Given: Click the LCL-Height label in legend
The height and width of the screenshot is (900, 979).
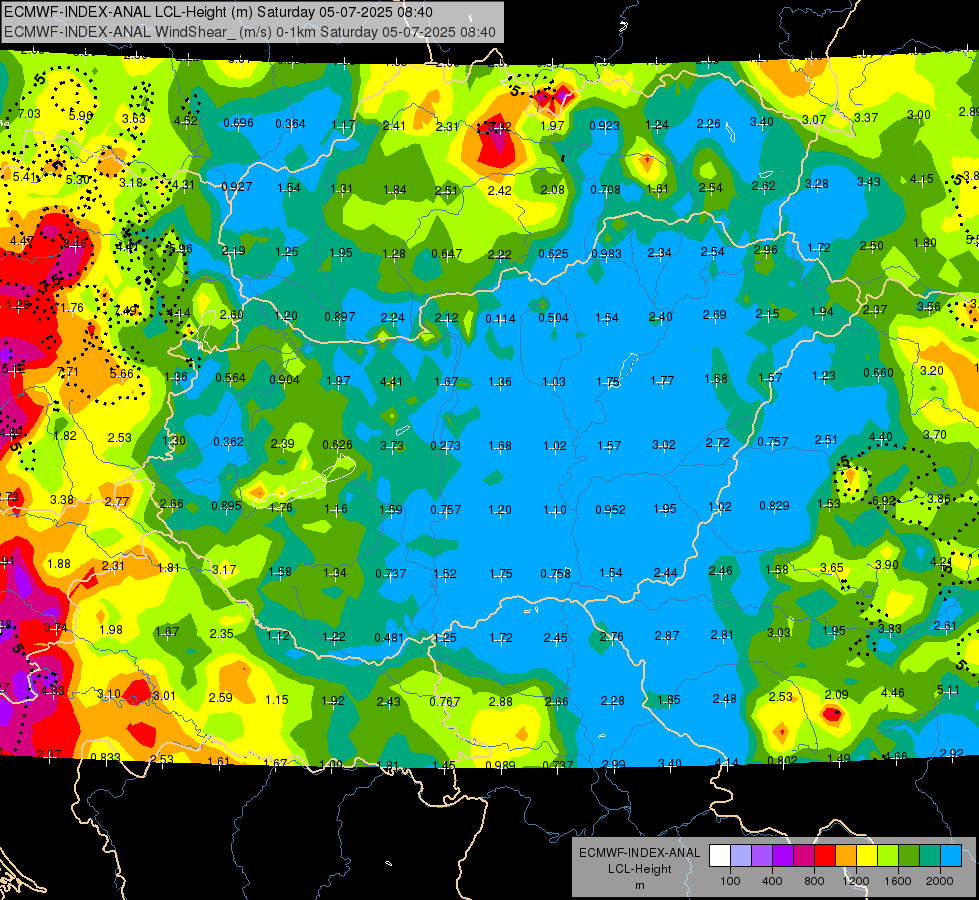Looking at the screenshot, I should point(639,869).
